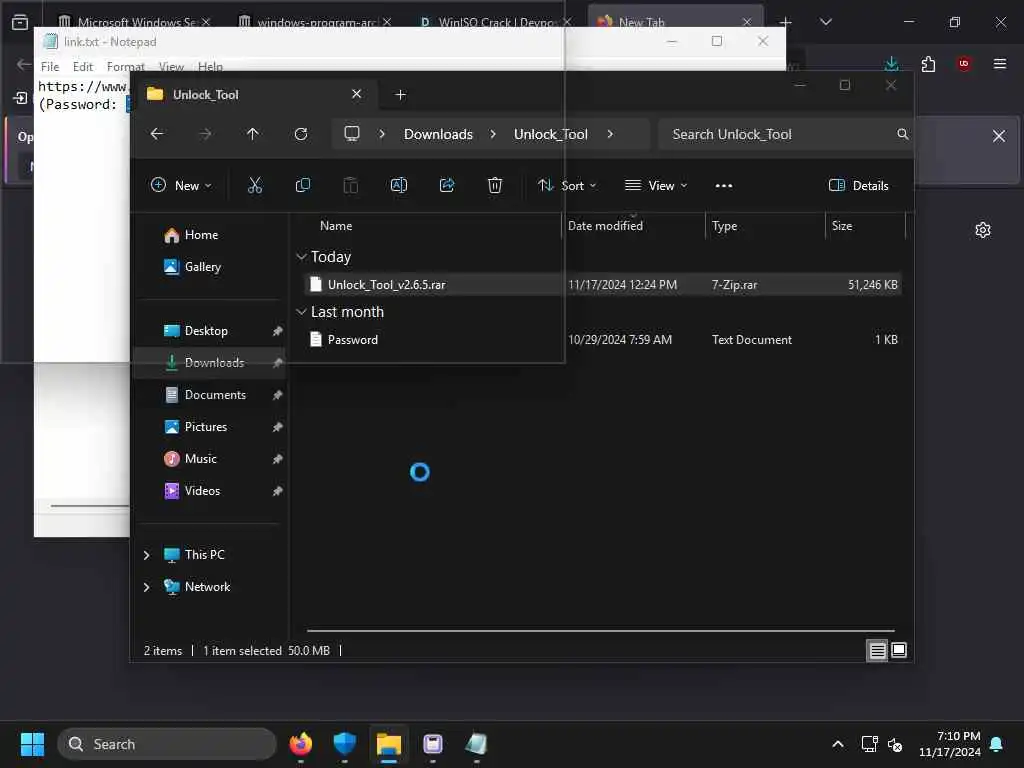The image size is (1024, 768).
Task: Open the See more three-dots menu
Action: pyautogui.click(x=724, y=186)
